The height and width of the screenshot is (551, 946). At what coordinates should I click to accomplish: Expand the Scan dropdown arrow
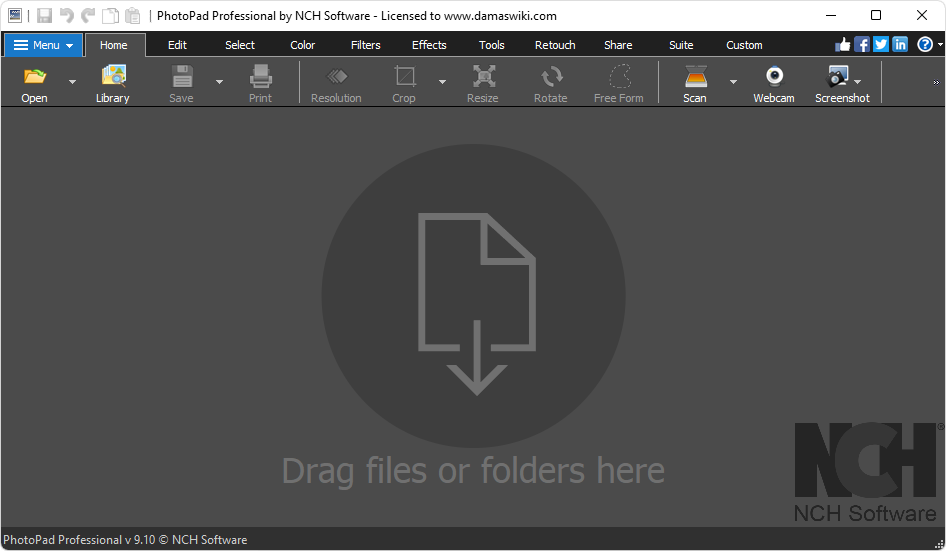pos(734,82)
